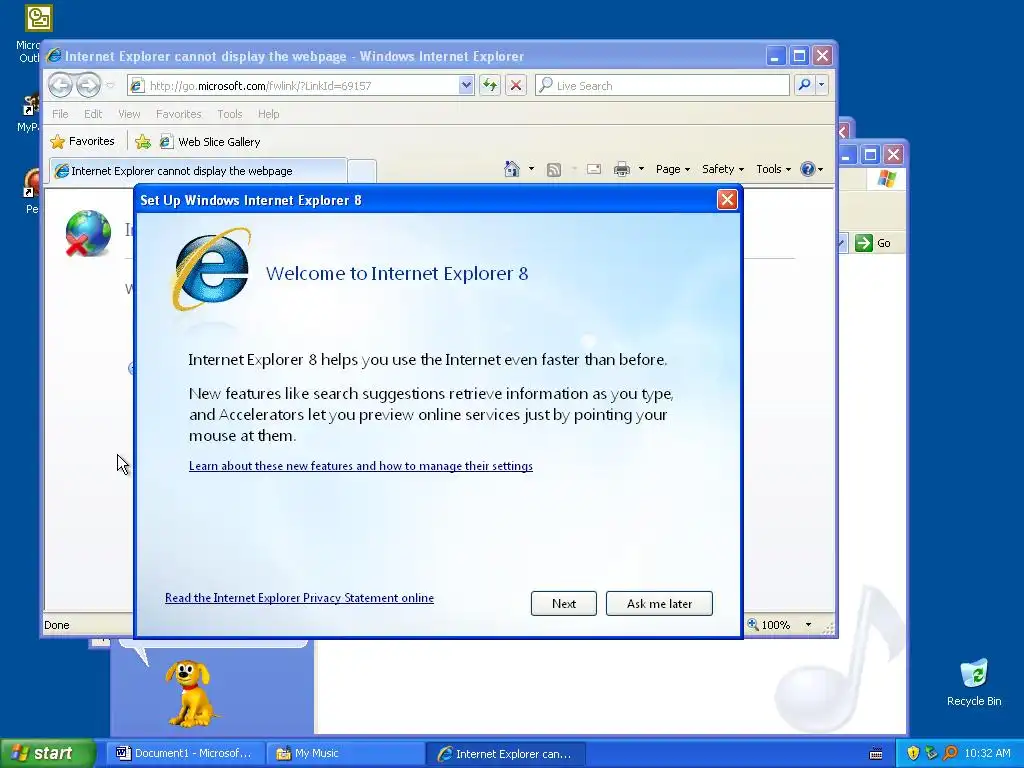The height and width of the screenshot is (768, 1024).
Task: Open the Tools dropdown in command bar
Action: pos(773,169)
